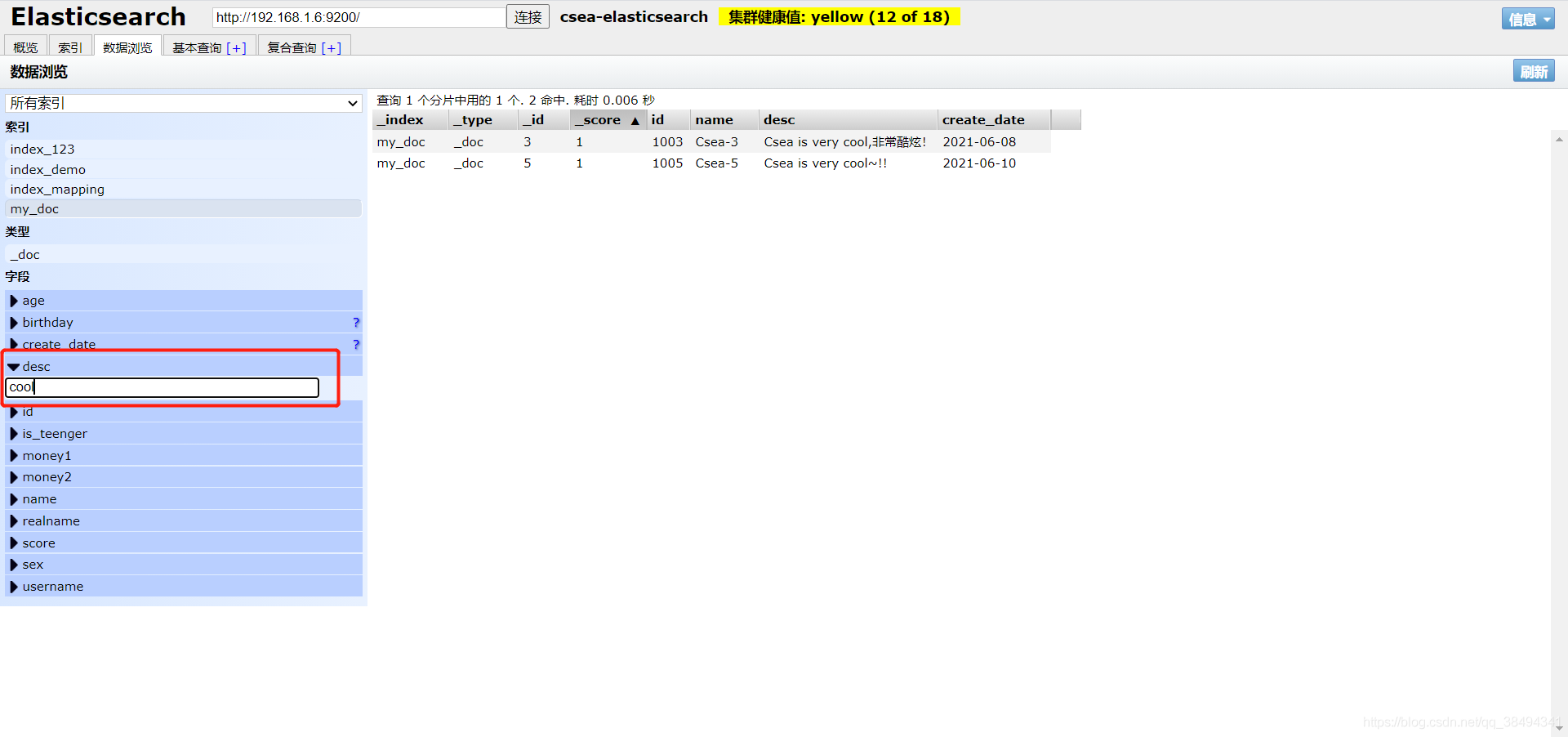
Task: Click the ascending sort arrow on _score column
Action: (635, 121)
